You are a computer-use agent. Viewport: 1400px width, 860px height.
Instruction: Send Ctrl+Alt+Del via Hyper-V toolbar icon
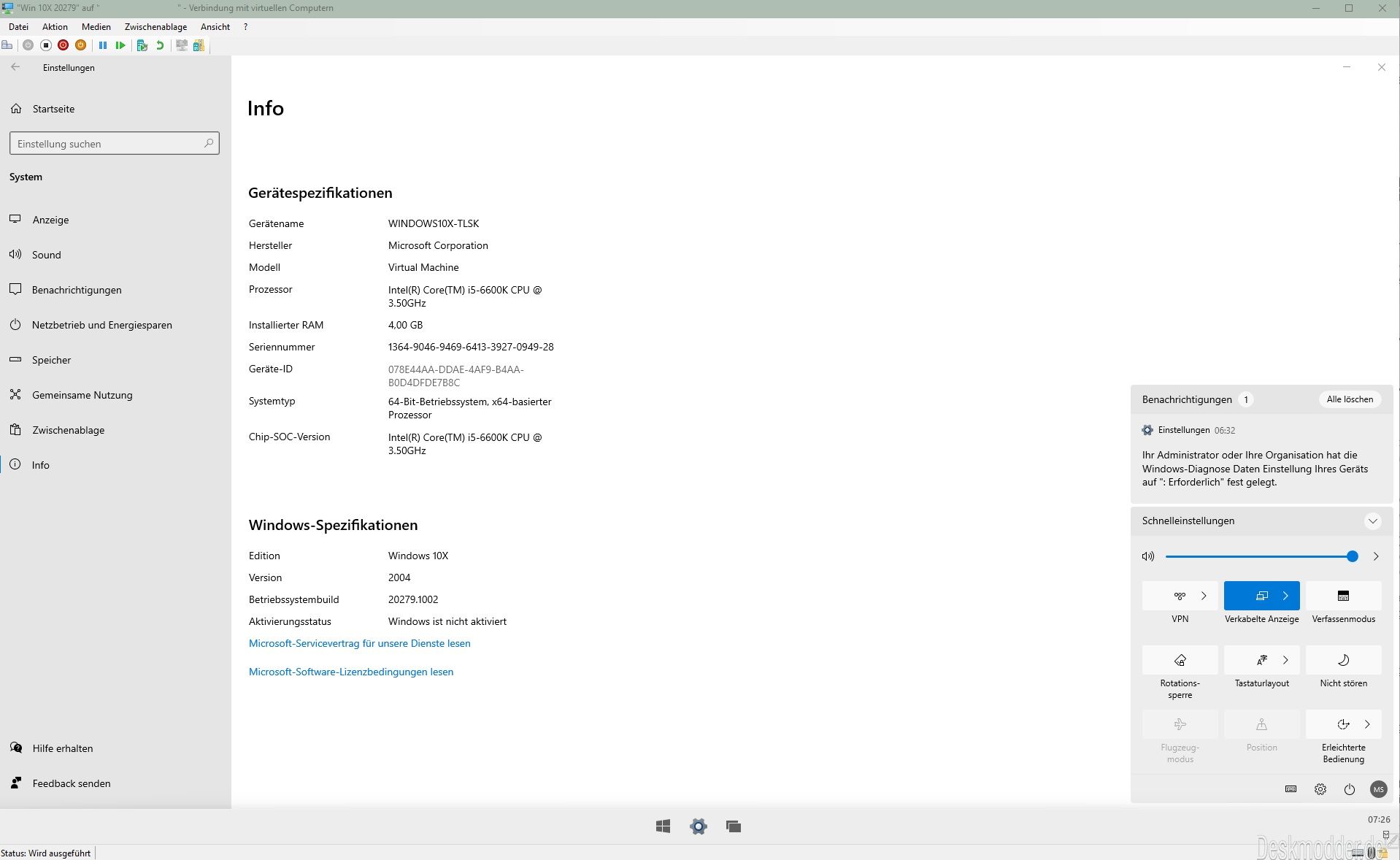[x=7, y=45]
